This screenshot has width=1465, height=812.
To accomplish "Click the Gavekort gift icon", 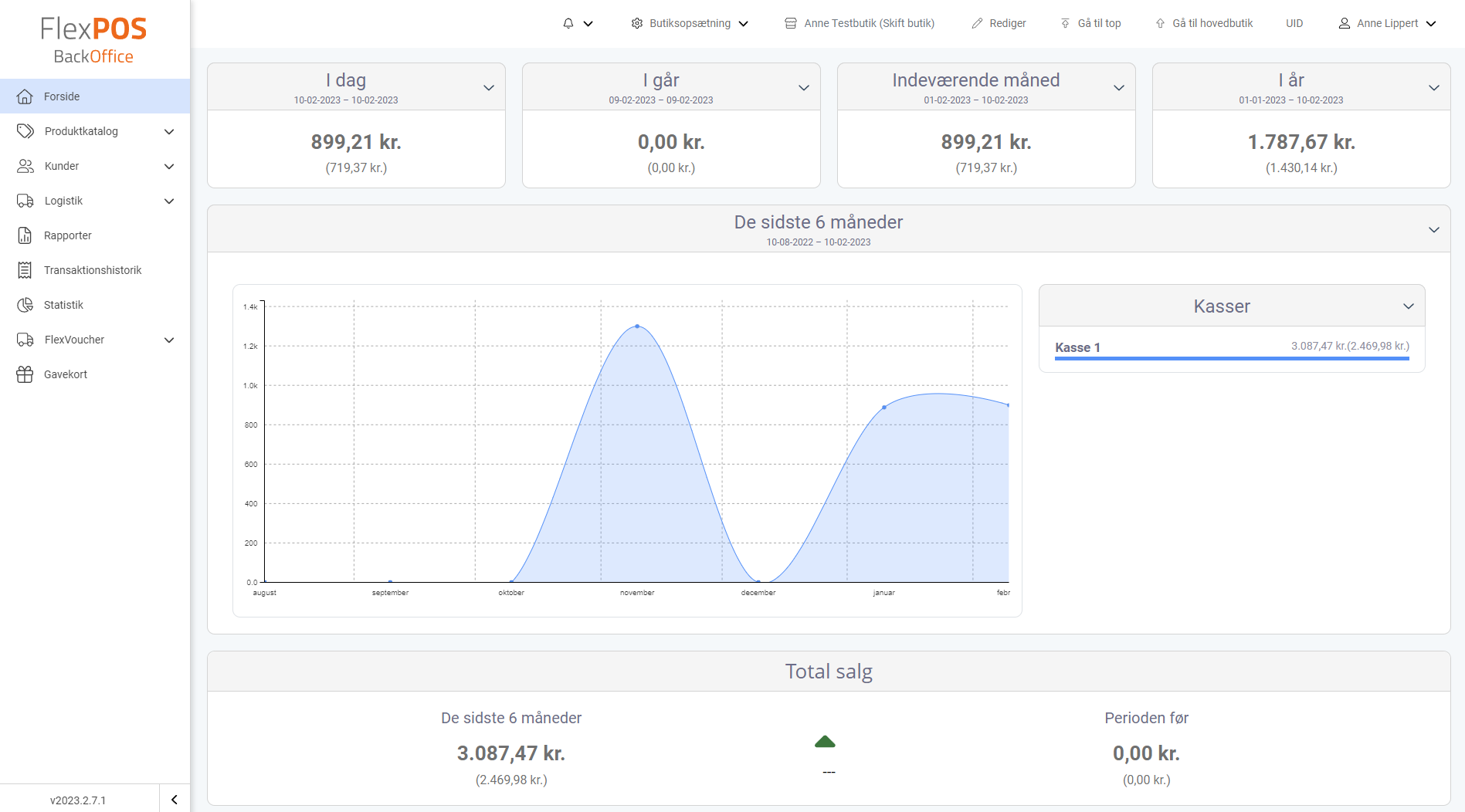I will coord(25,374).
